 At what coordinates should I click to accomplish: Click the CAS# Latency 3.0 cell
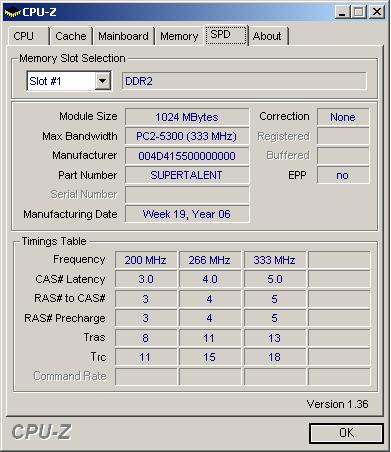(146, 279)
